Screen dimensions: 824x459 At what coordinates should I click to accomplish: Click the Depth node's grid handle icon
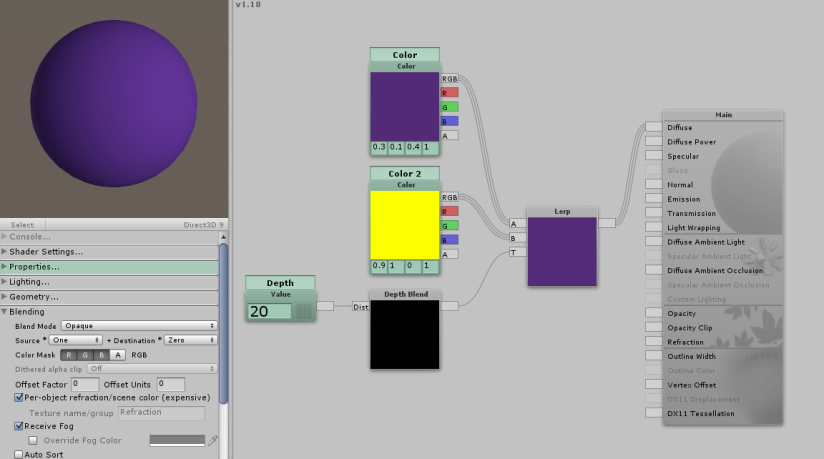[x=304, y=311]
